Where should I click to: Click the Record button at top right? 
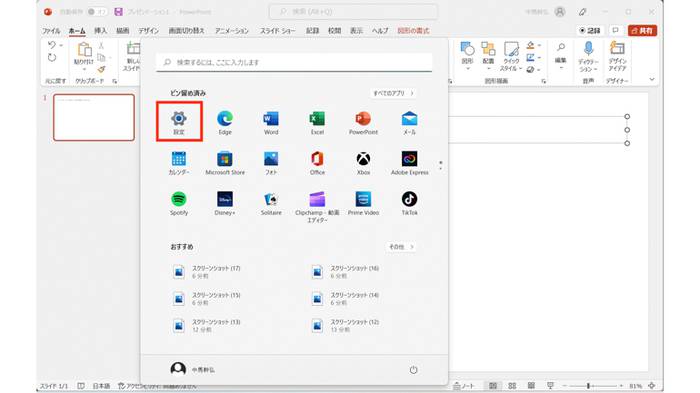[x=590, y=30]
